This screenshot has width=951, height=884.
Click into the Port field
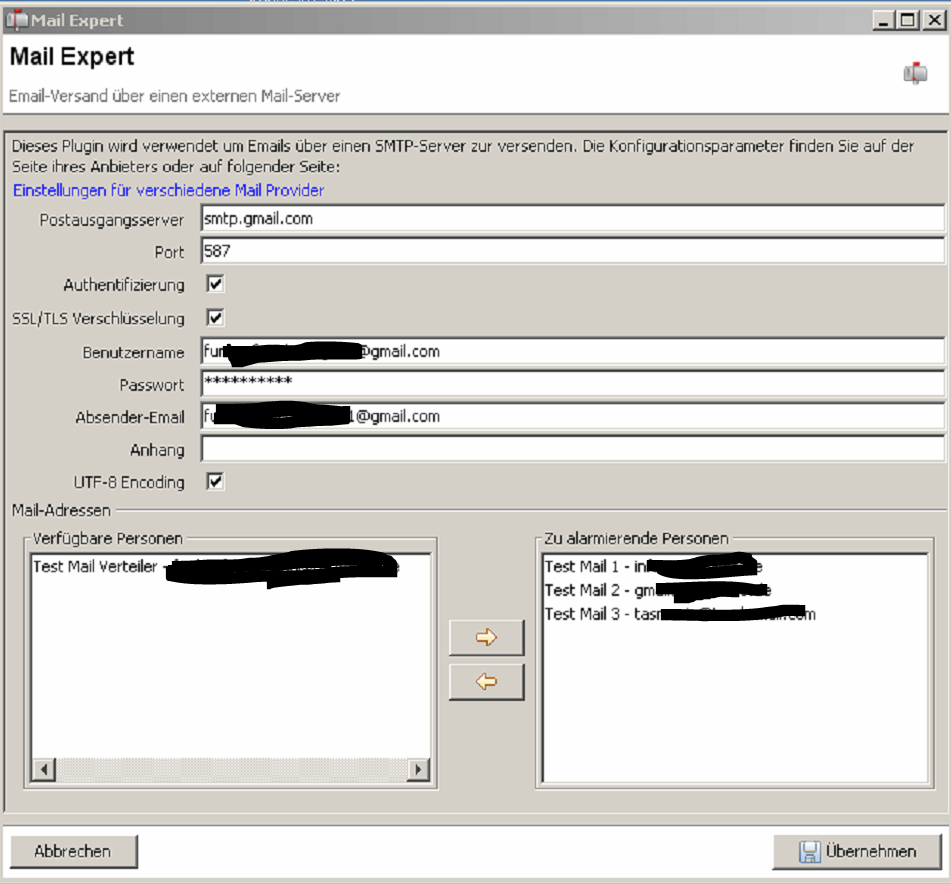pyautogui.click(x=572, y=252)
